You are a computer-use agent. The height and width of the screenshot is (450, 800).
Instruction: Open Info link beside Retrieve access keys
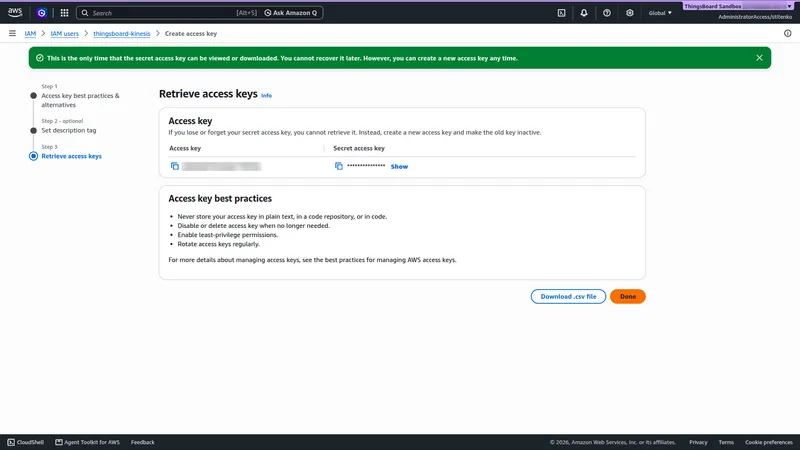tap(266, 95)
